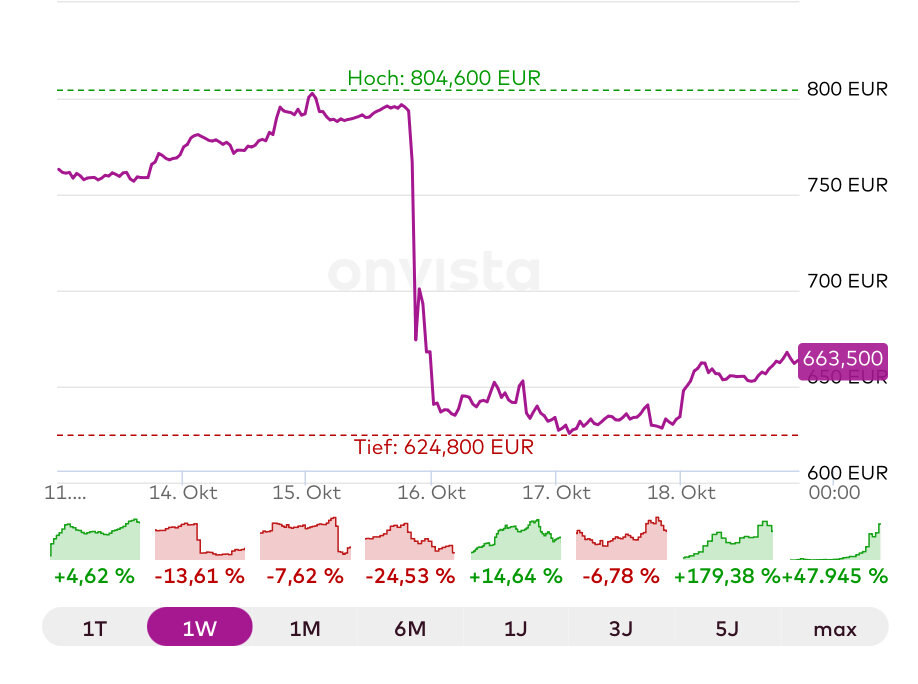Open the +47.945 % max mini chart
The image size is (918, 684).
(835, 540)
